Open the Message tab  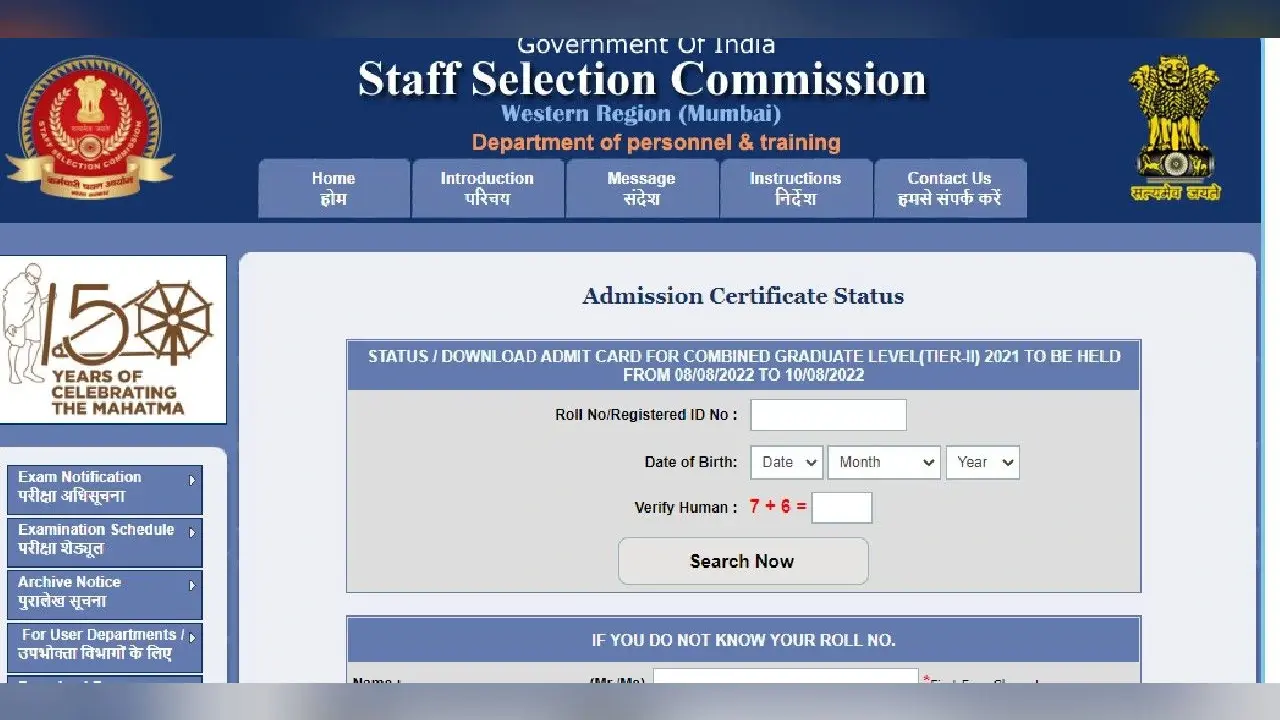coord(642,188)
